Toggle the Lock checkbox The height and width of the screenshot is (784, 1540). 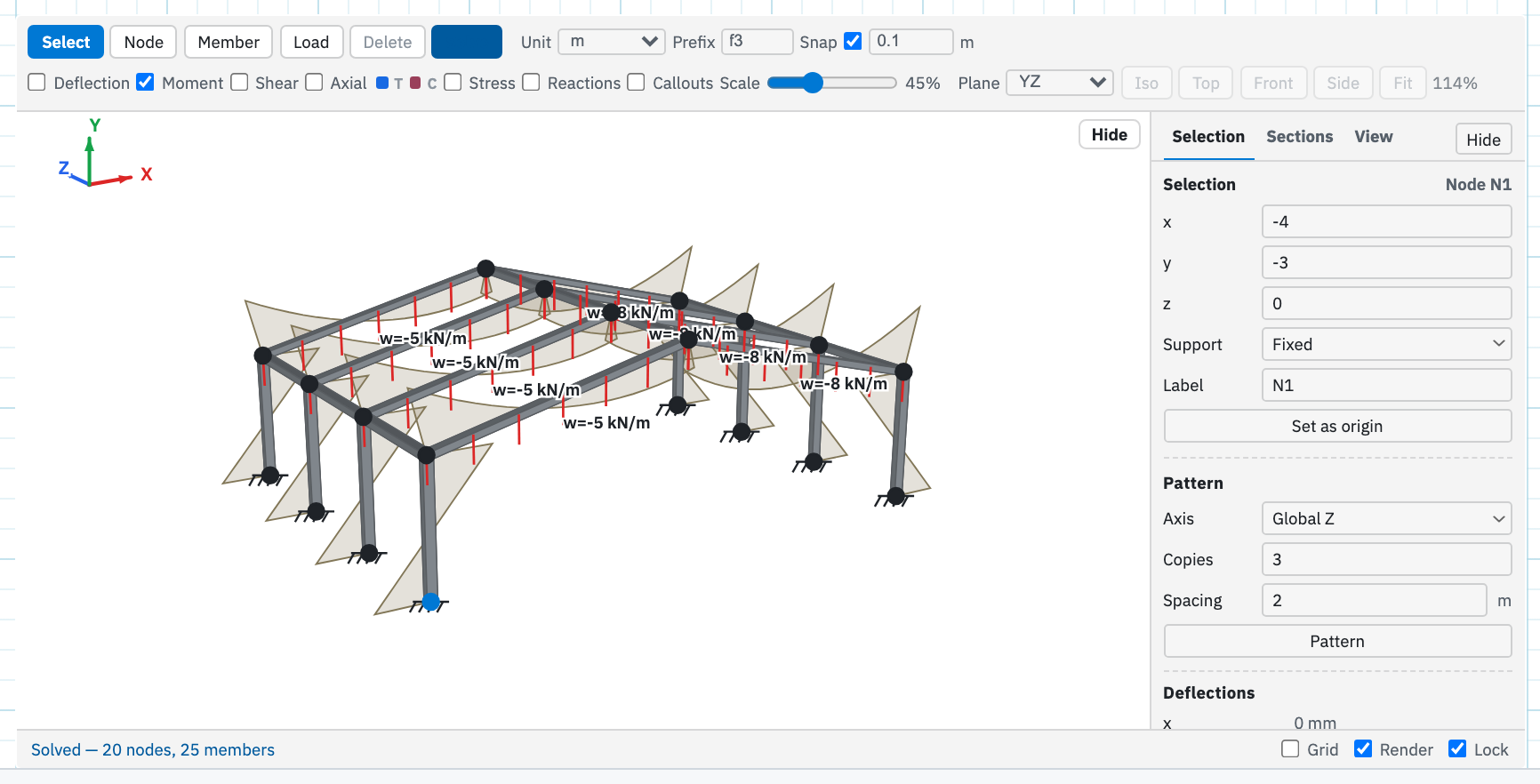pyautogui.click(x=1457, y=748)
